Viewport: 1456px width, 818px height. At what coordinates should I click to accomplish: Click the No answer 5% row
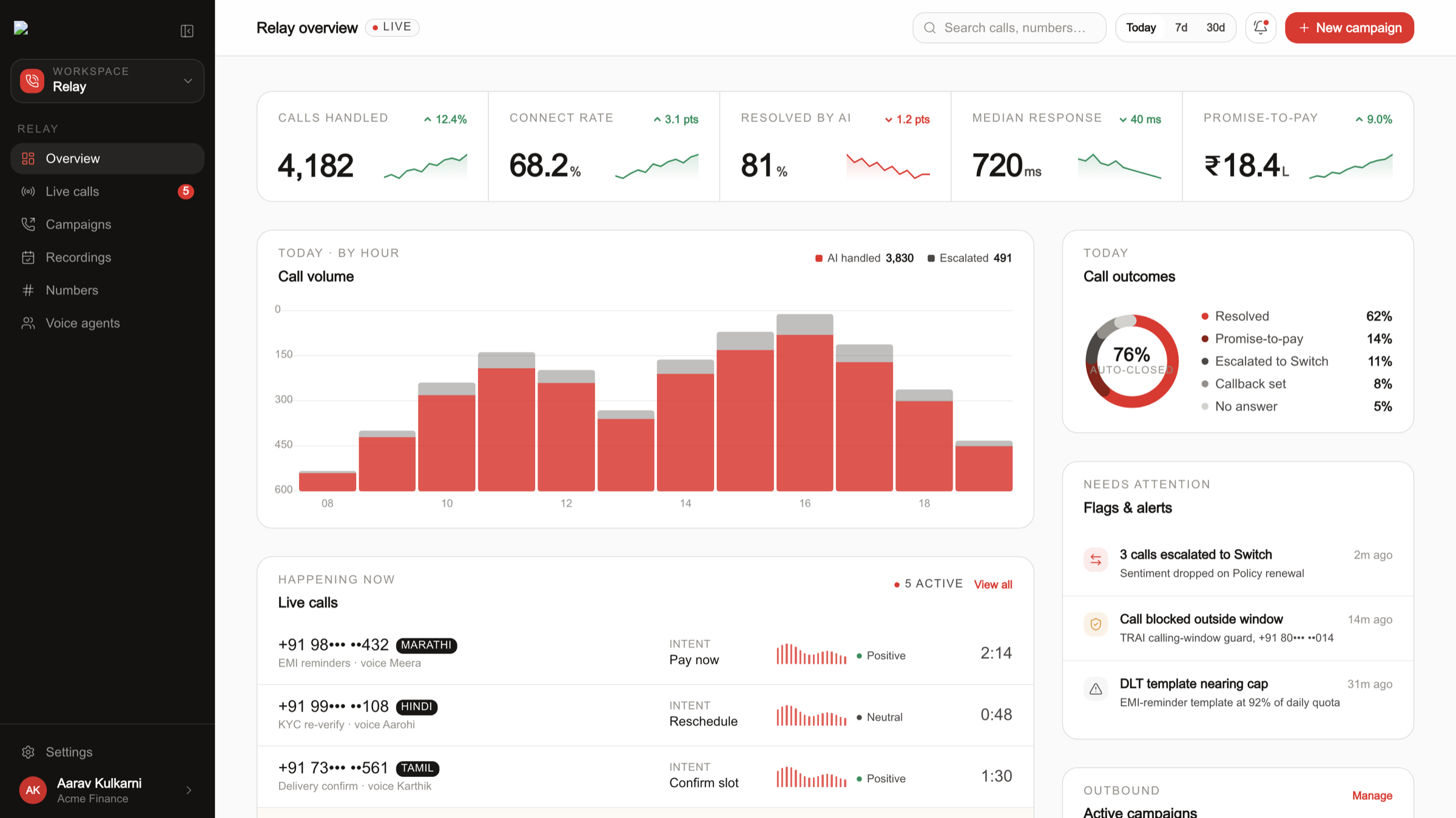[x=1296, y=406]
